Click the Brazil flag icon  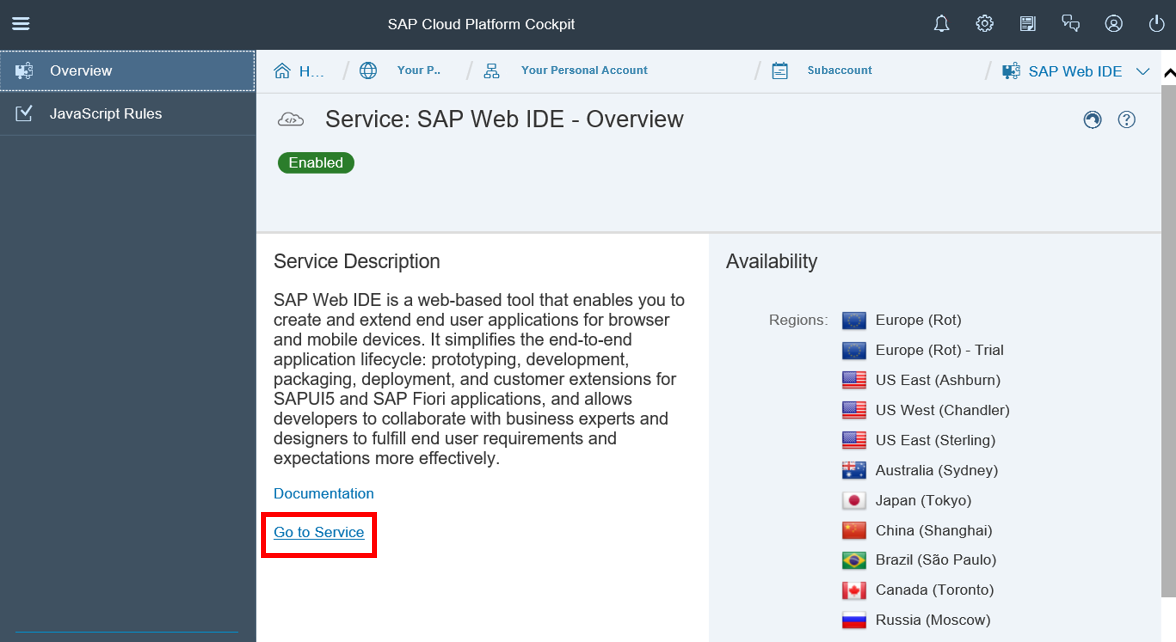(x=854, y=560)
